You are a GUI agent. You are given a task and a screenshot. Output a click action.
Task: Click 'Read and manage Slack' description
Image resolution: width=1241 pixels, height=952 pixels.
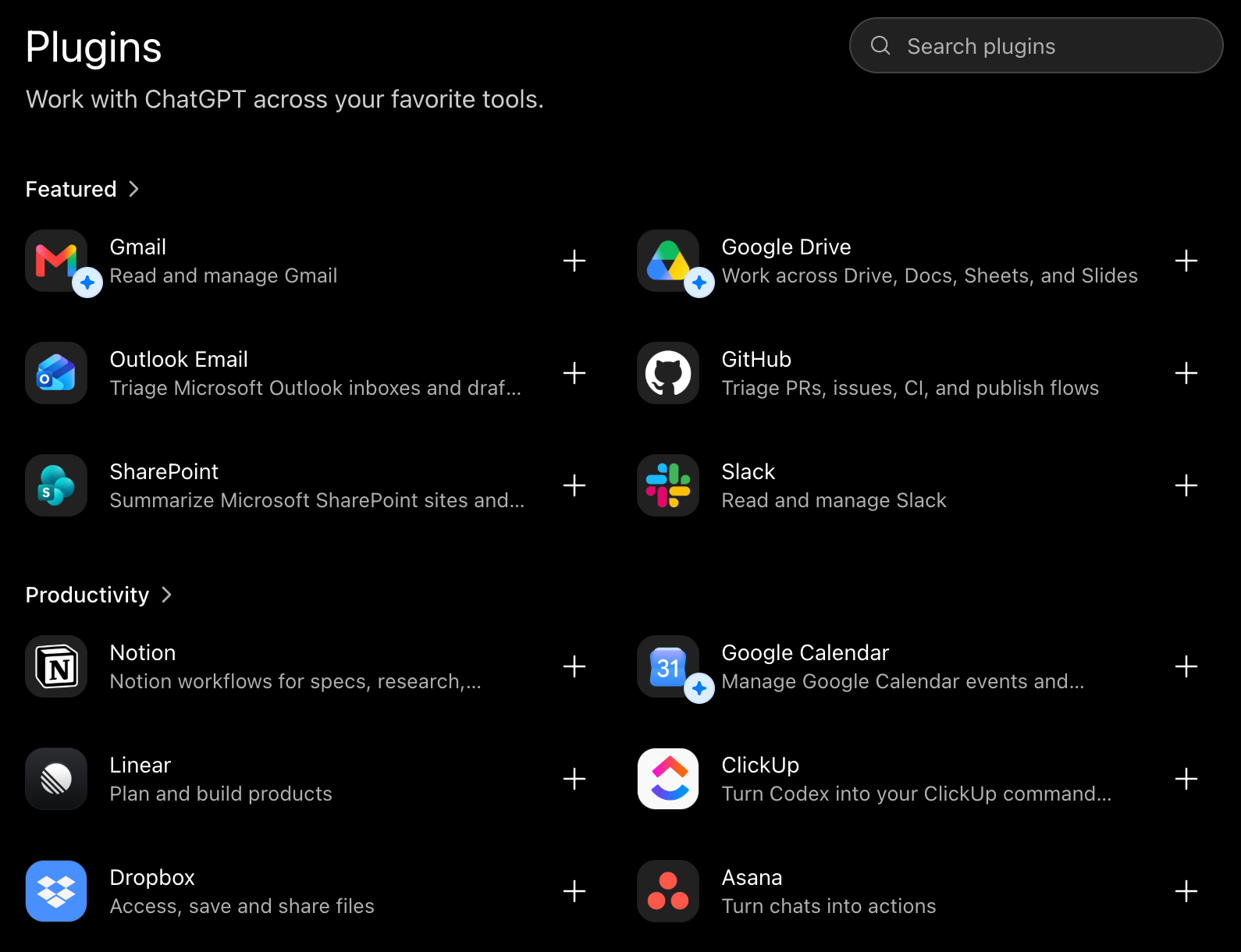(x=834, y=500)
